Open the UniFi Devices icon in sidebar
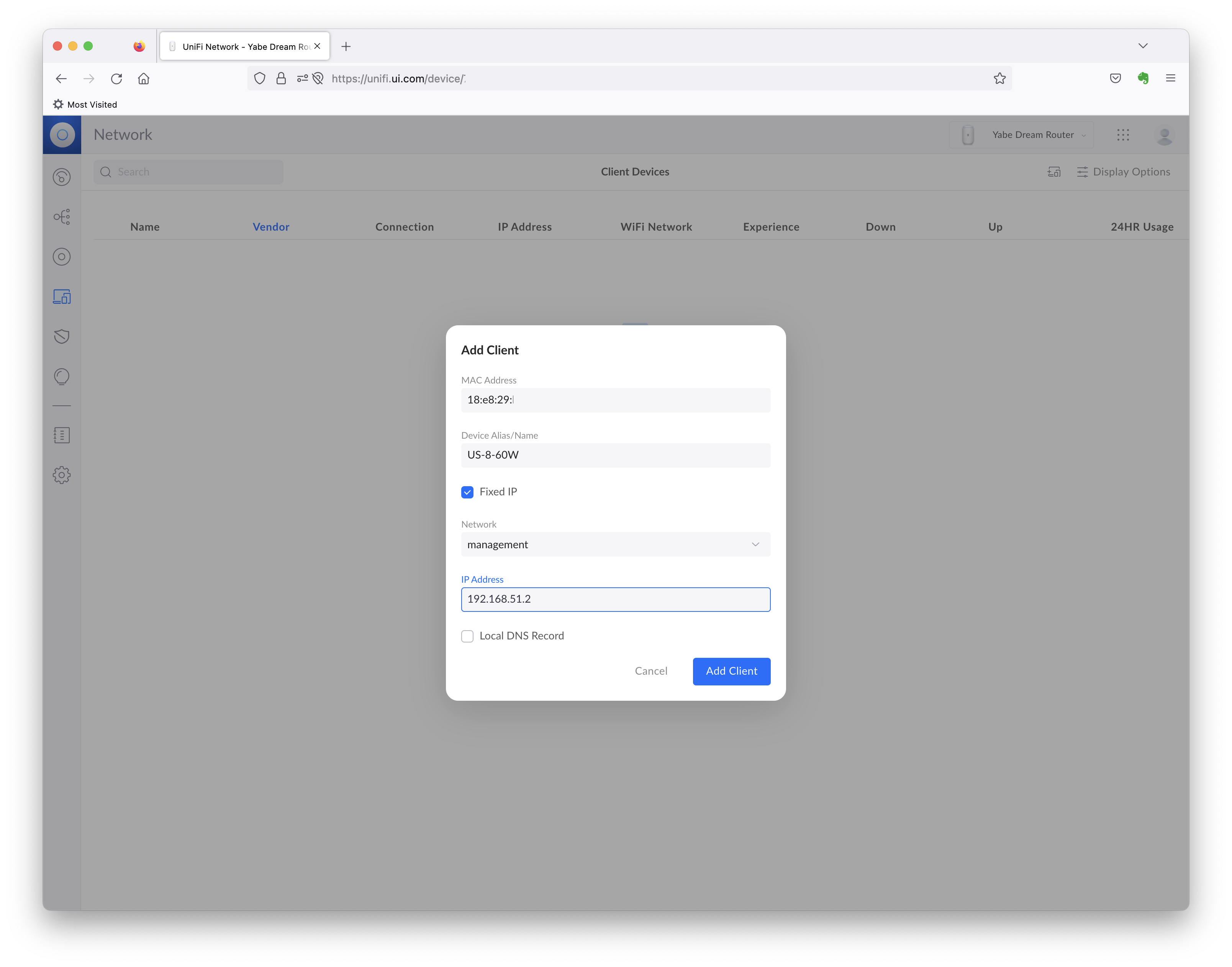The height and width of the screenshot is (967, 1232). pyautogui.click(x=62, y=257)
